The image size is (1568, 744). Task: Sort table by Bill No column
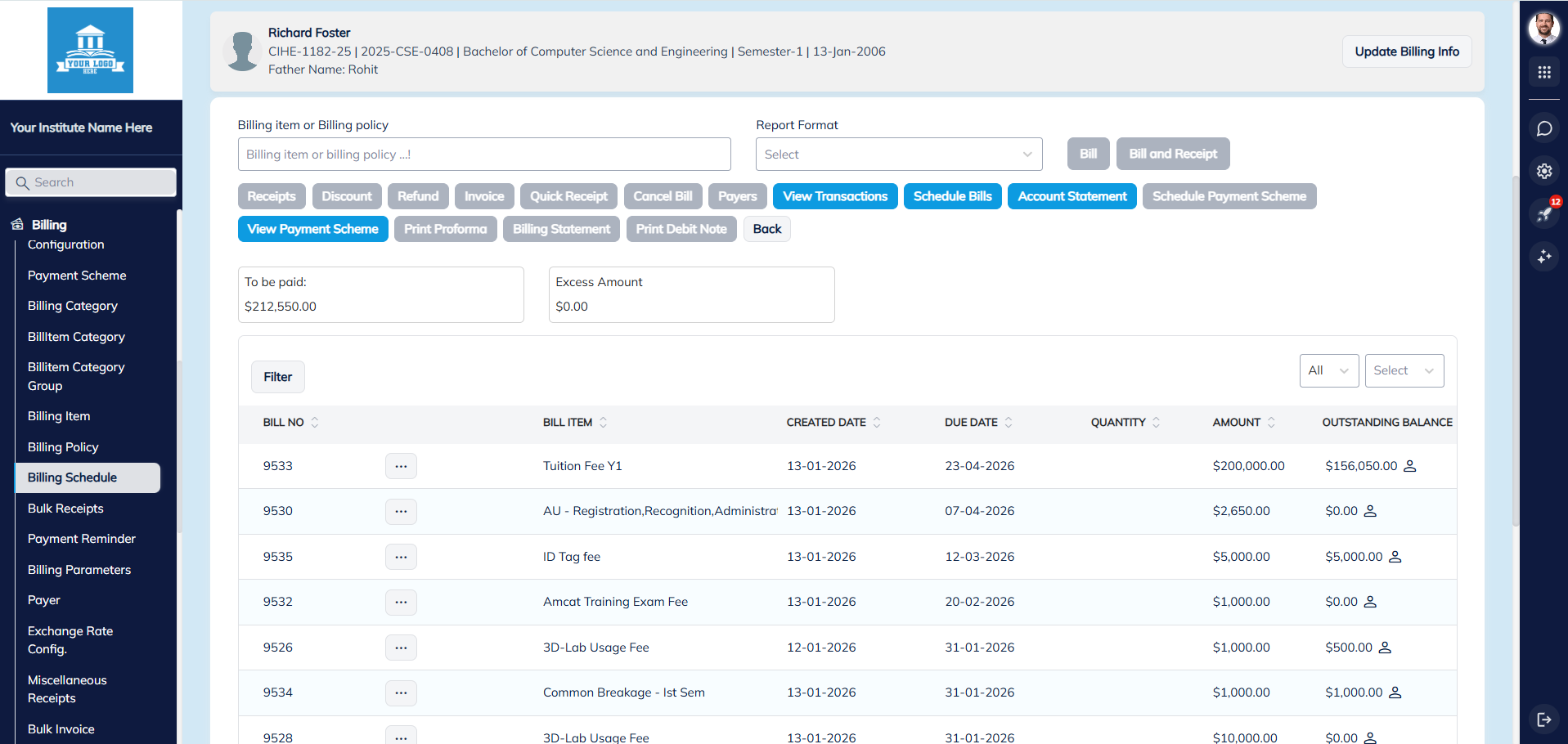pos(314,423)
